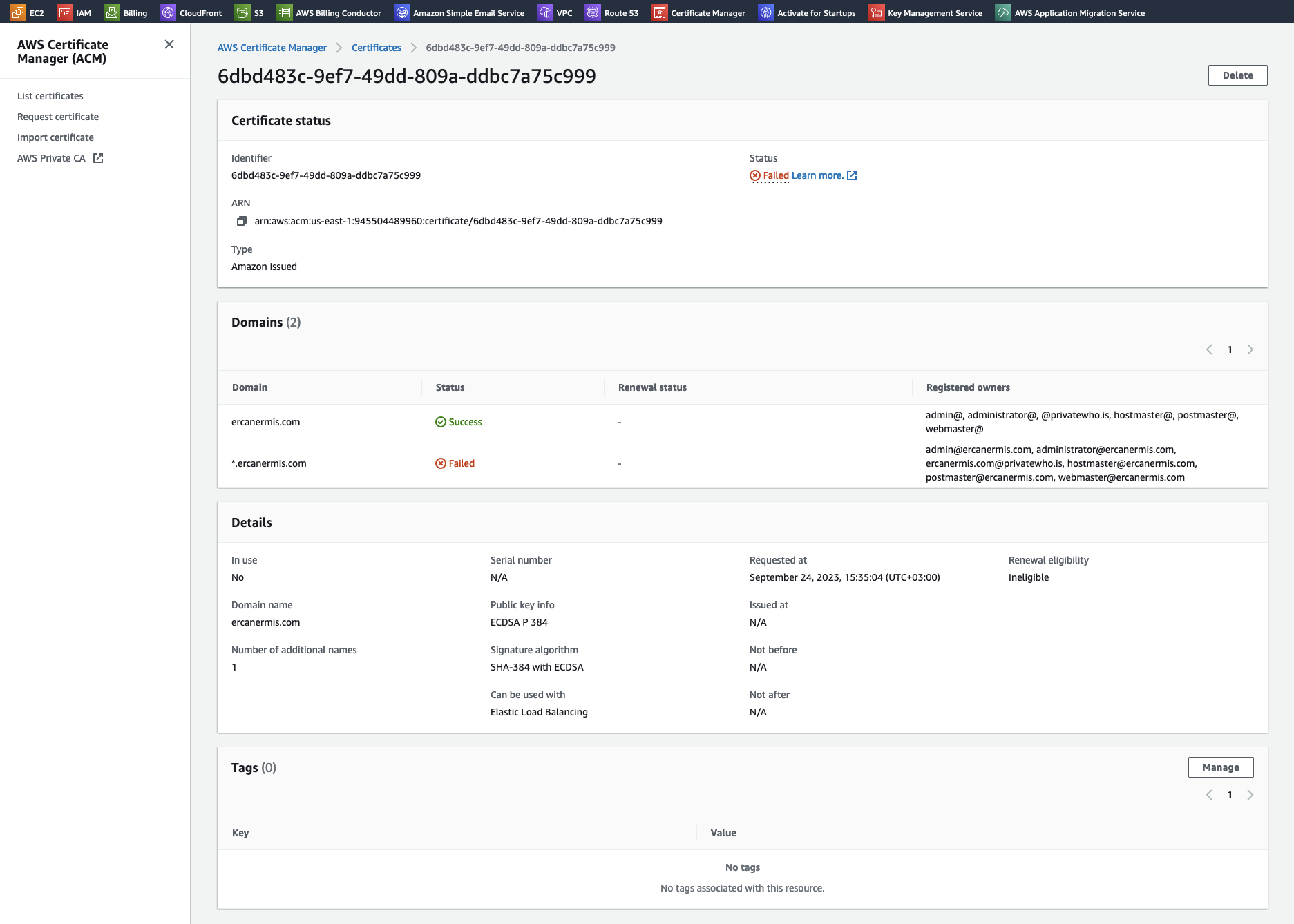Click the VPC shortcut icon
This screenshot has width=1294, height=924.
pos(545,12)
